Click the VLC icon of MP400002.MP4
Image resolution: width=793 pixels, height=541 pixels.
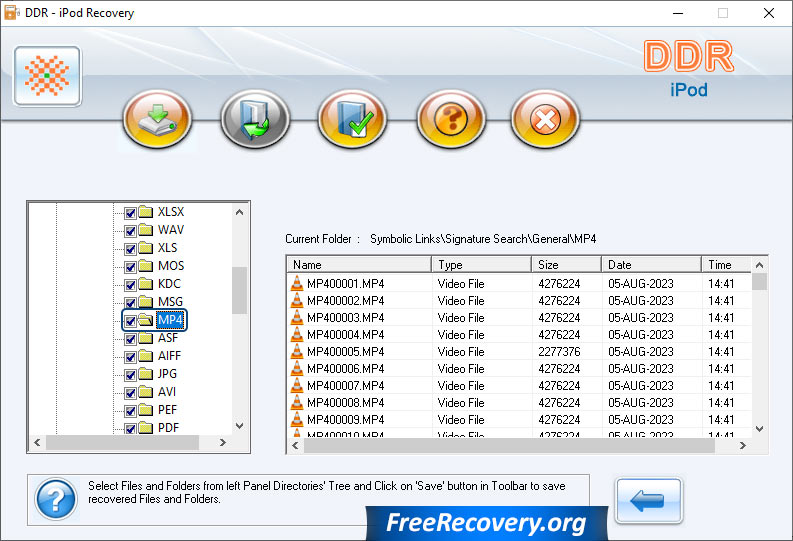pos(297,300)
